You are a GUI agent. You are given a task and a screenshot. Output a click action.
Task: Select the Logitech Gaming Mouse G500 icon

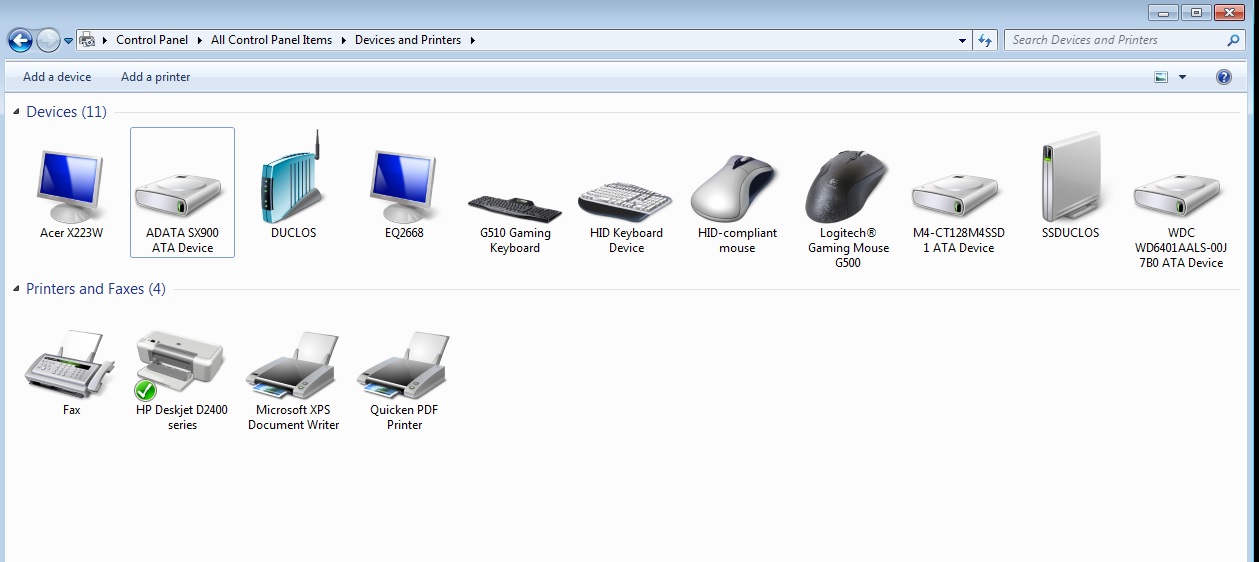(848, 187)
